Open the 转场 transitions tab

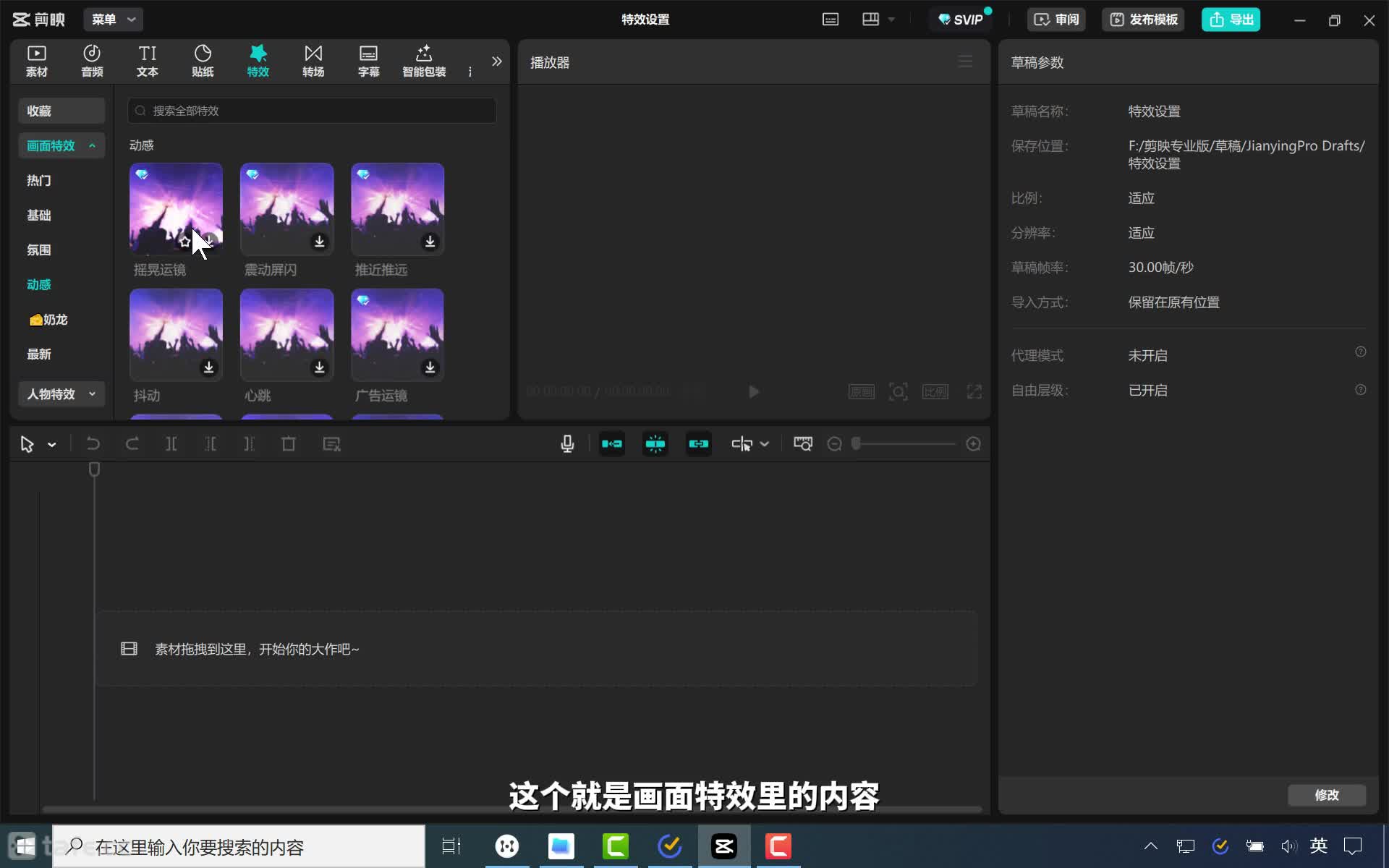(x=313, y=61)
